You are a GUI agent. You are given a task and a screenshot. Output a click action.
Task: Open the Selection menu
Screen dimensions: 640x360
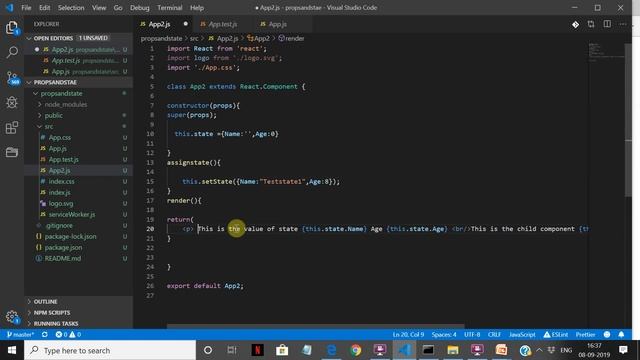point(71,8)
